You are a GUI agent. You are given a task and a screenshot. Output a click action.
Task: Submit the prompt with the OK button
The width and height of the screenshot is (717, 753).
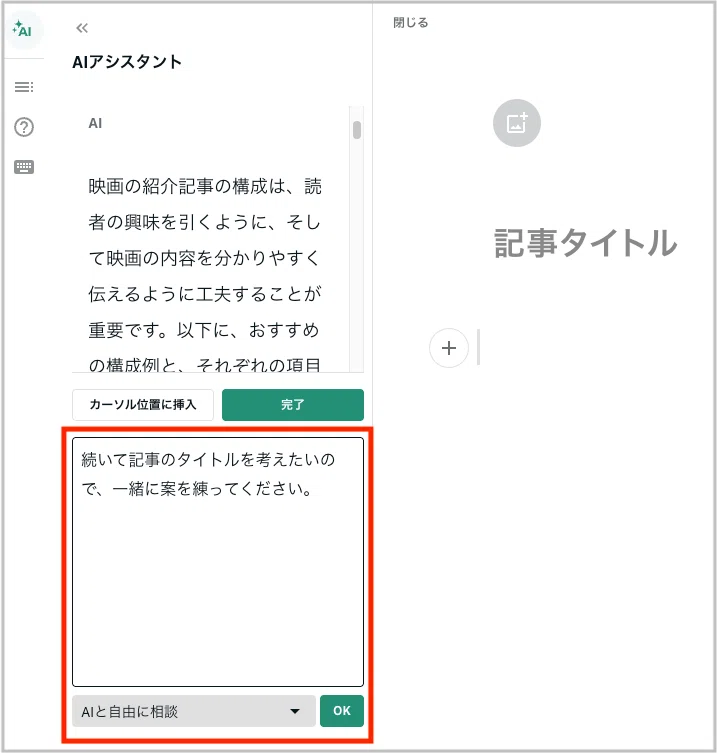(341, 711)
